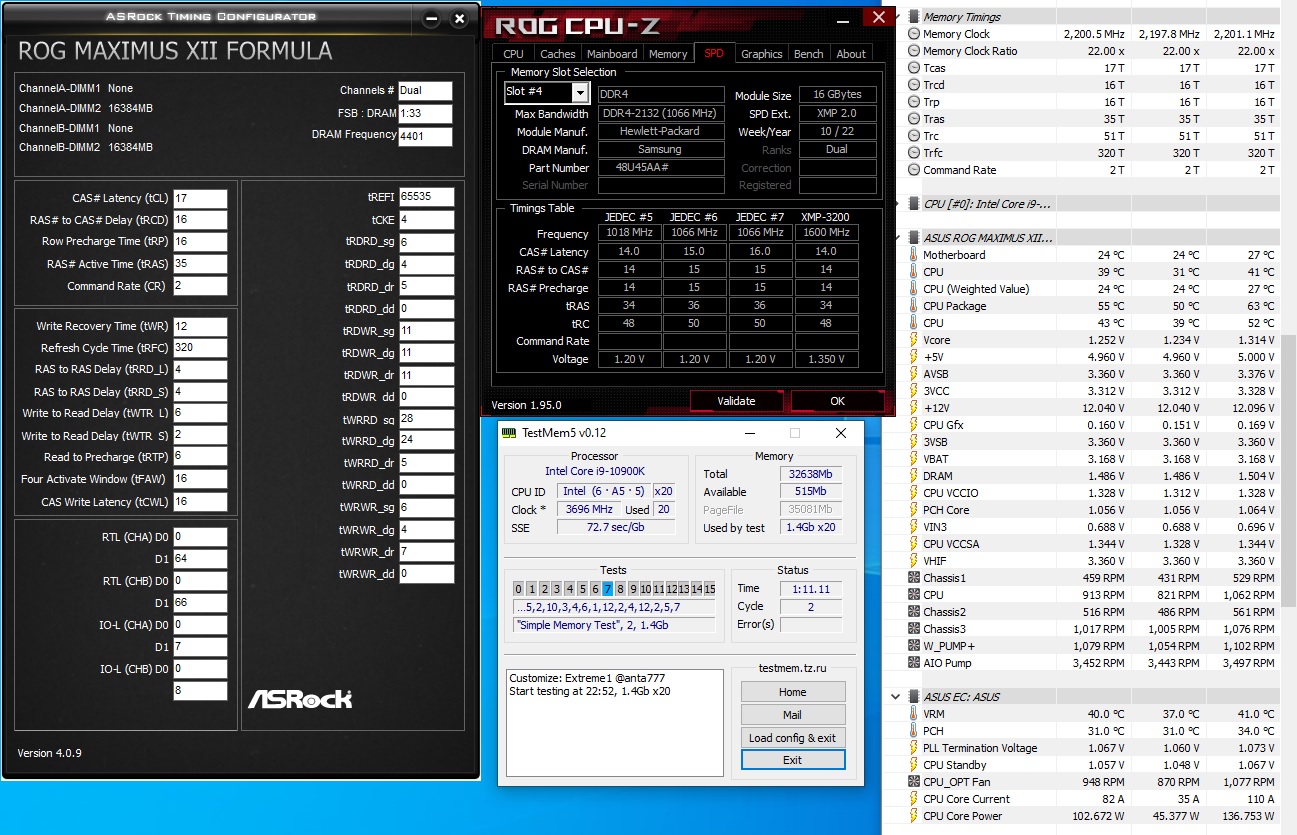Click the CPU Core Power lightning icon
This screenshot has width=1297, height=835.
coord(914,816)
